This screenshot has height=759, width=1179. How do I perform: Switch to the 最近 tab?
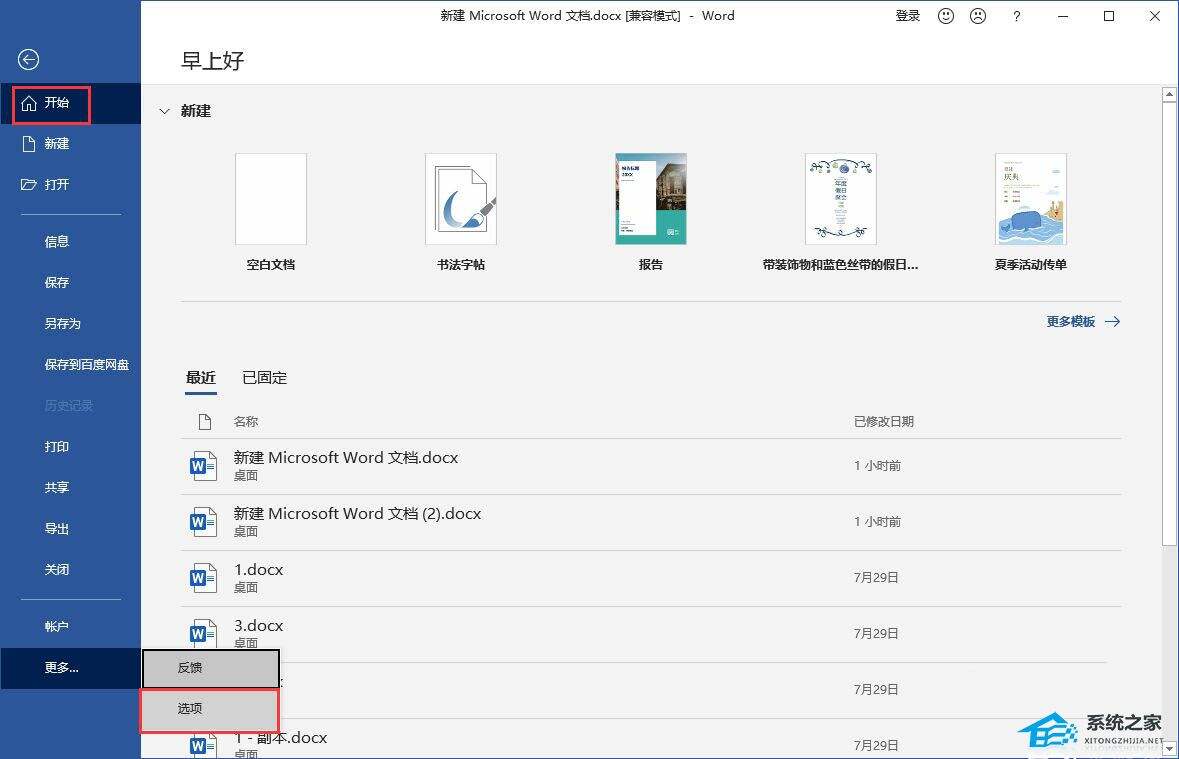pyautogui.click(x=201, y=378)
